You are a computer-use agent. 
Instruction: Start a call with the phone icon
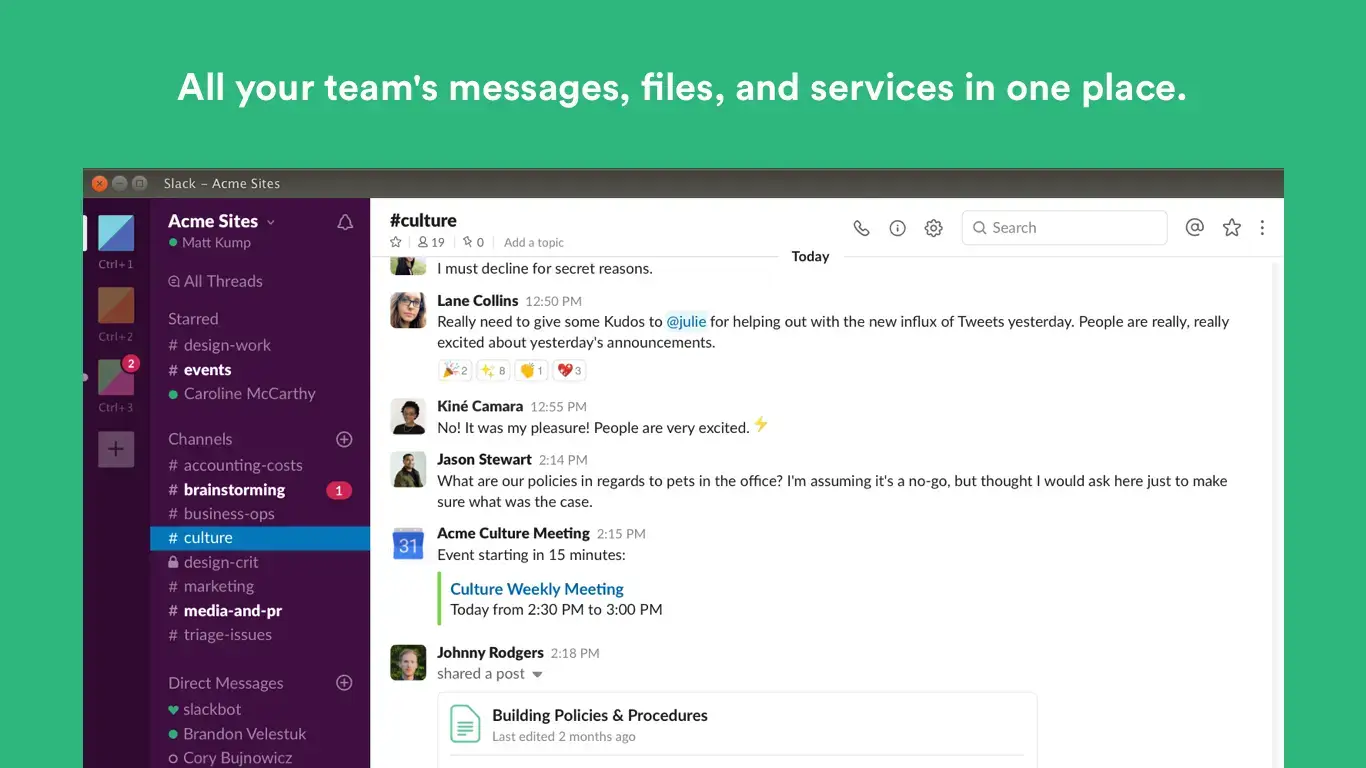pyautogui.click(x=861, y=228)
